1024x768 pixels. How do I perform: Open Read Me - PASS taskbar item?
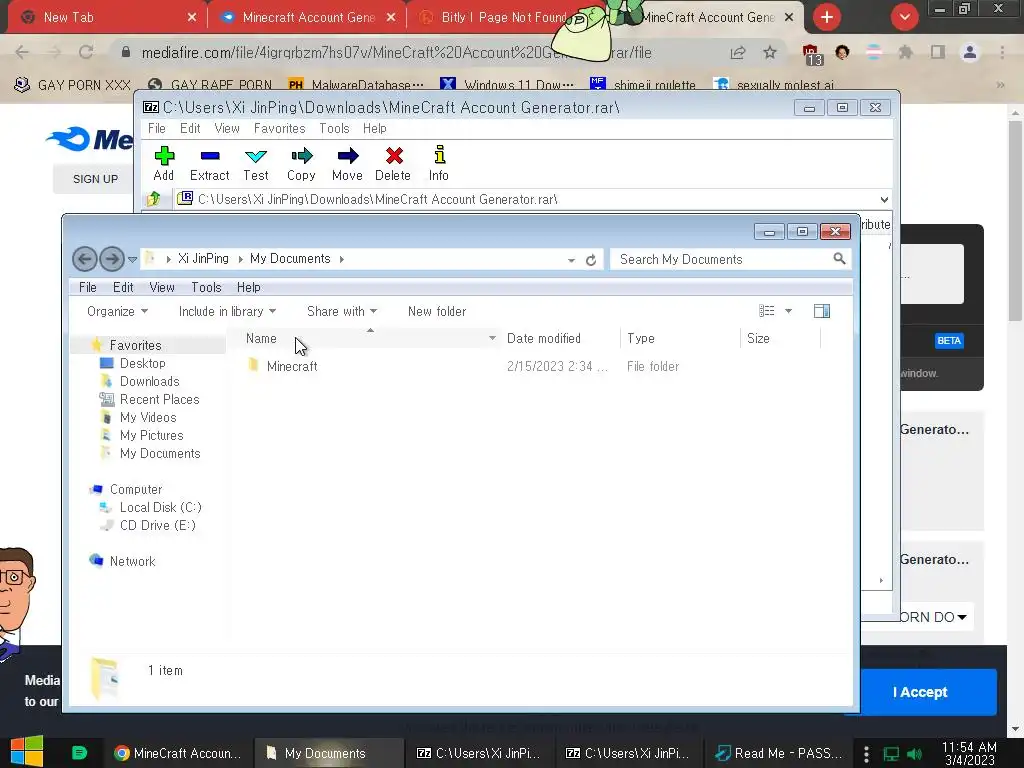pyautogui.click(x=780, y=753)
